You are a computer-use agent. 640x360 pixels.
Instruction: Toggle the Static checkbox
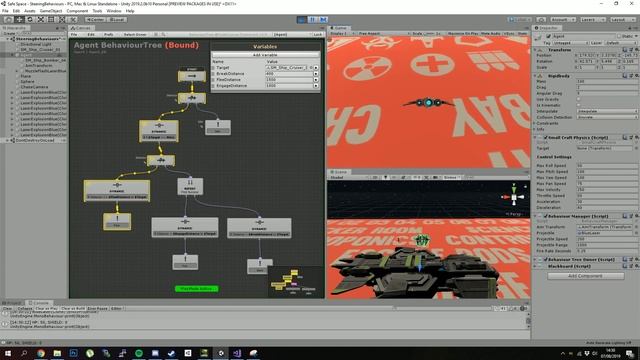[619, 36]
